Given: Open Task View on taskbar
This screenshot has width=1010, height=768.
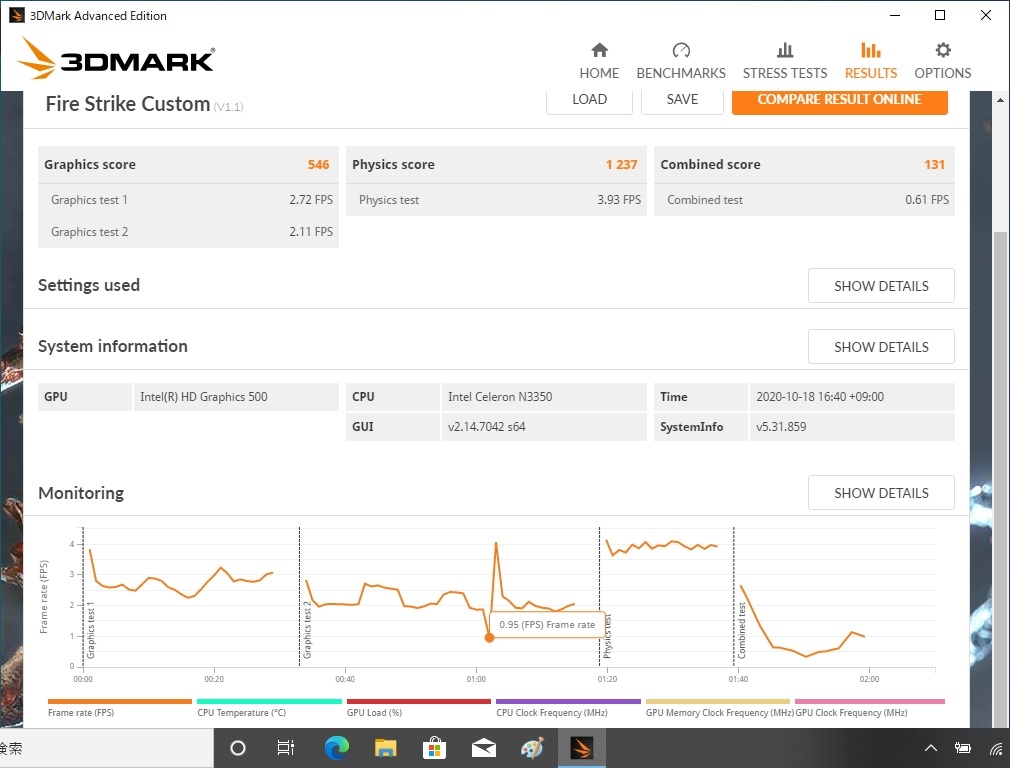Looking at the screenshot, I should click(x=285, y=748).
